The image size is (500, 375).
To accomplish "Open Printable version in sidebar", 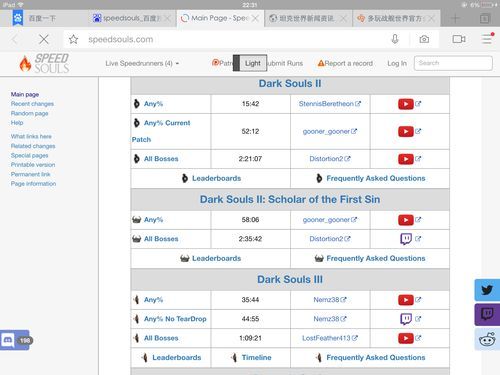I will pos(33,165).
